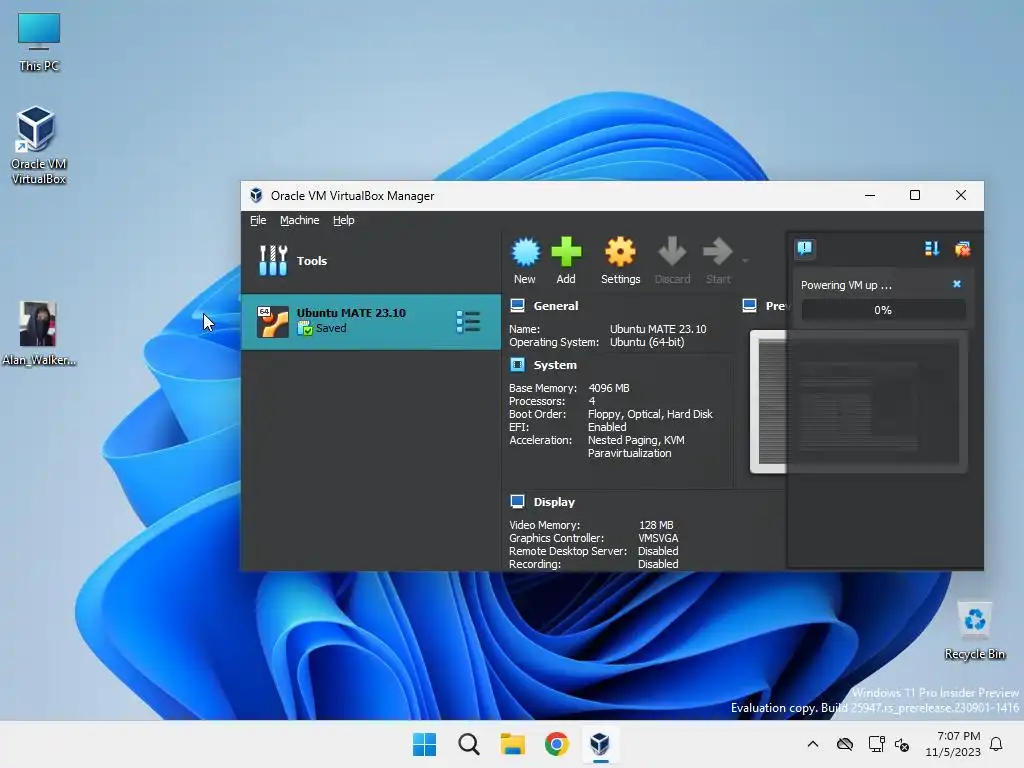Open the clock showing 7:07 PM
The height and width of the screenshot is (768, 1024).
click(x=953, y=744)
